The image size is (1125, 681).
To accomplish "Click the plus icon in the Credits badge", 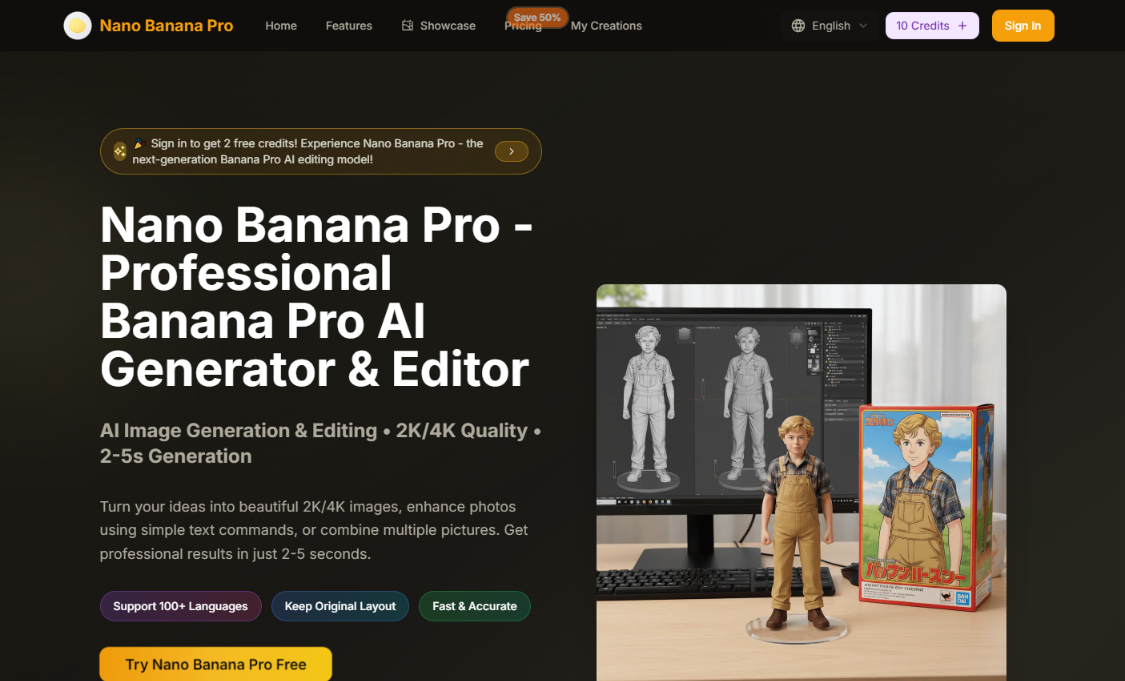I will [961, 25].
